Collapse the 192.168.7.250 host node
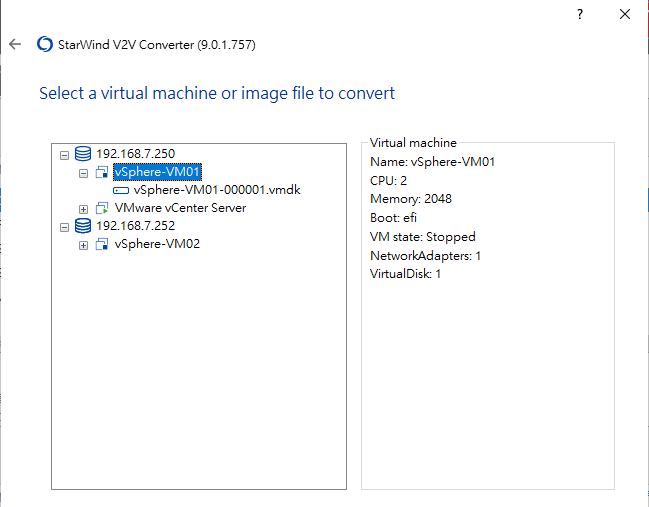The image size is (649, 507). click(65, 155)
